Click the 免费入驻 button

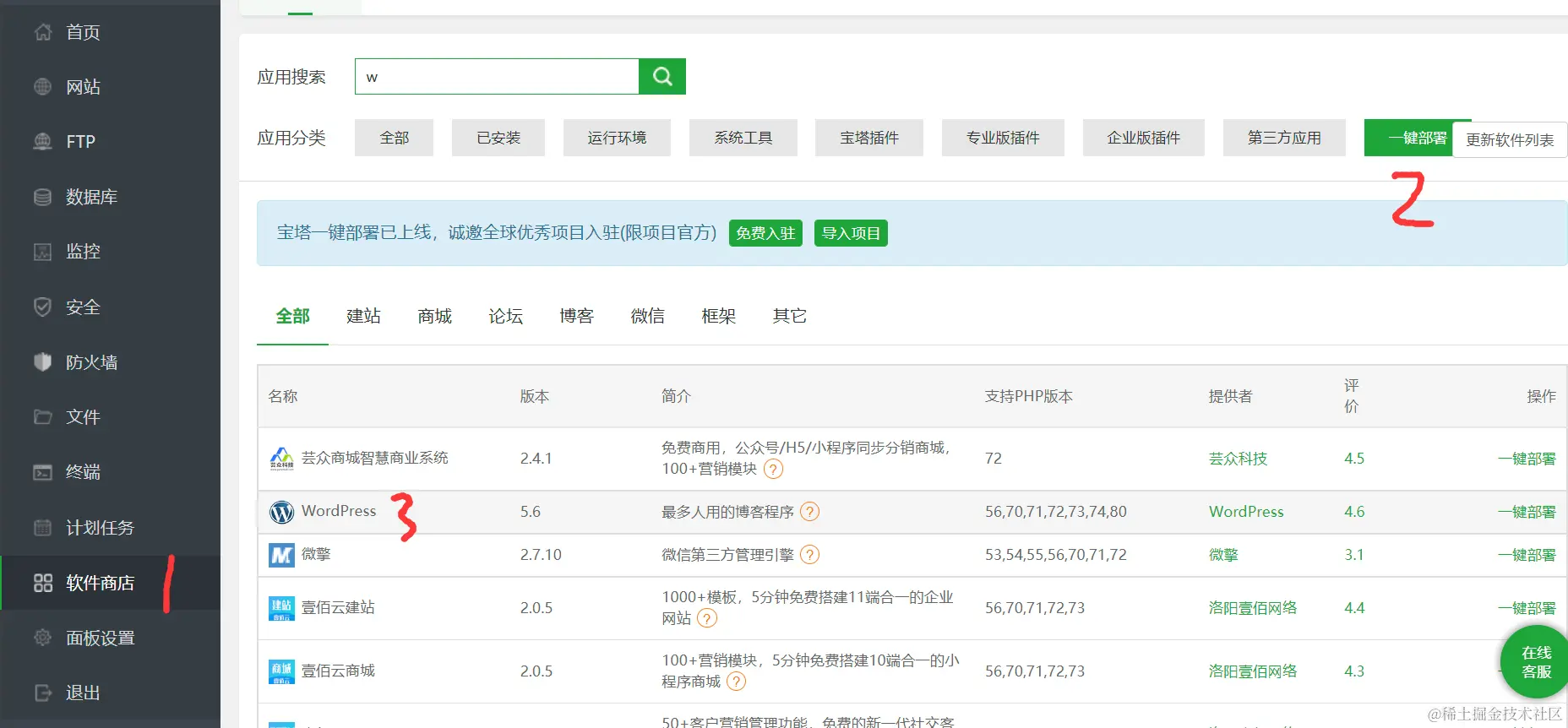[765, 233]
